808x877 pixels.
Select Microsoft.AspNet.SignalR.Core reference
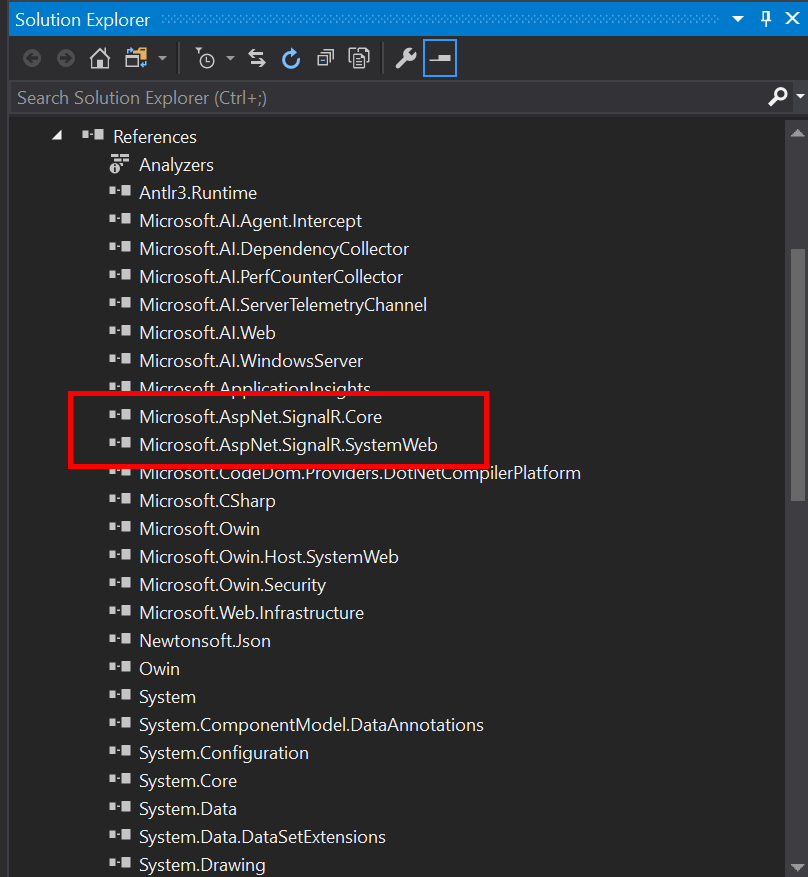[x=261, y=417]
